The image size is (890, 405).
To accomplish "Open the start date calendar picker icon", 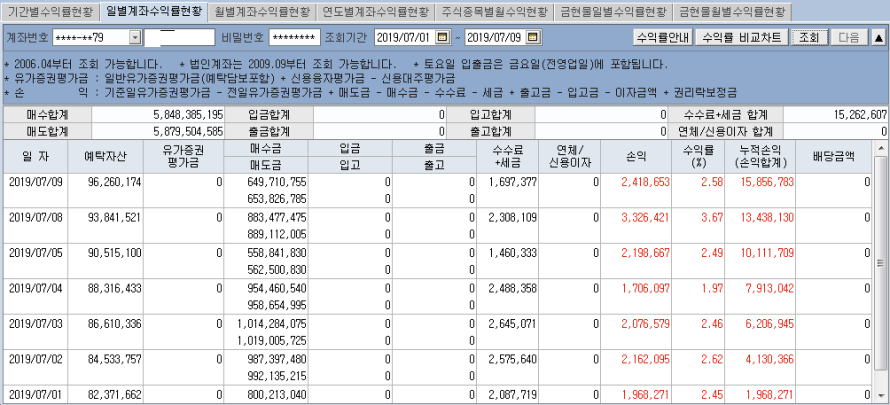I will (x=443, y=37).
